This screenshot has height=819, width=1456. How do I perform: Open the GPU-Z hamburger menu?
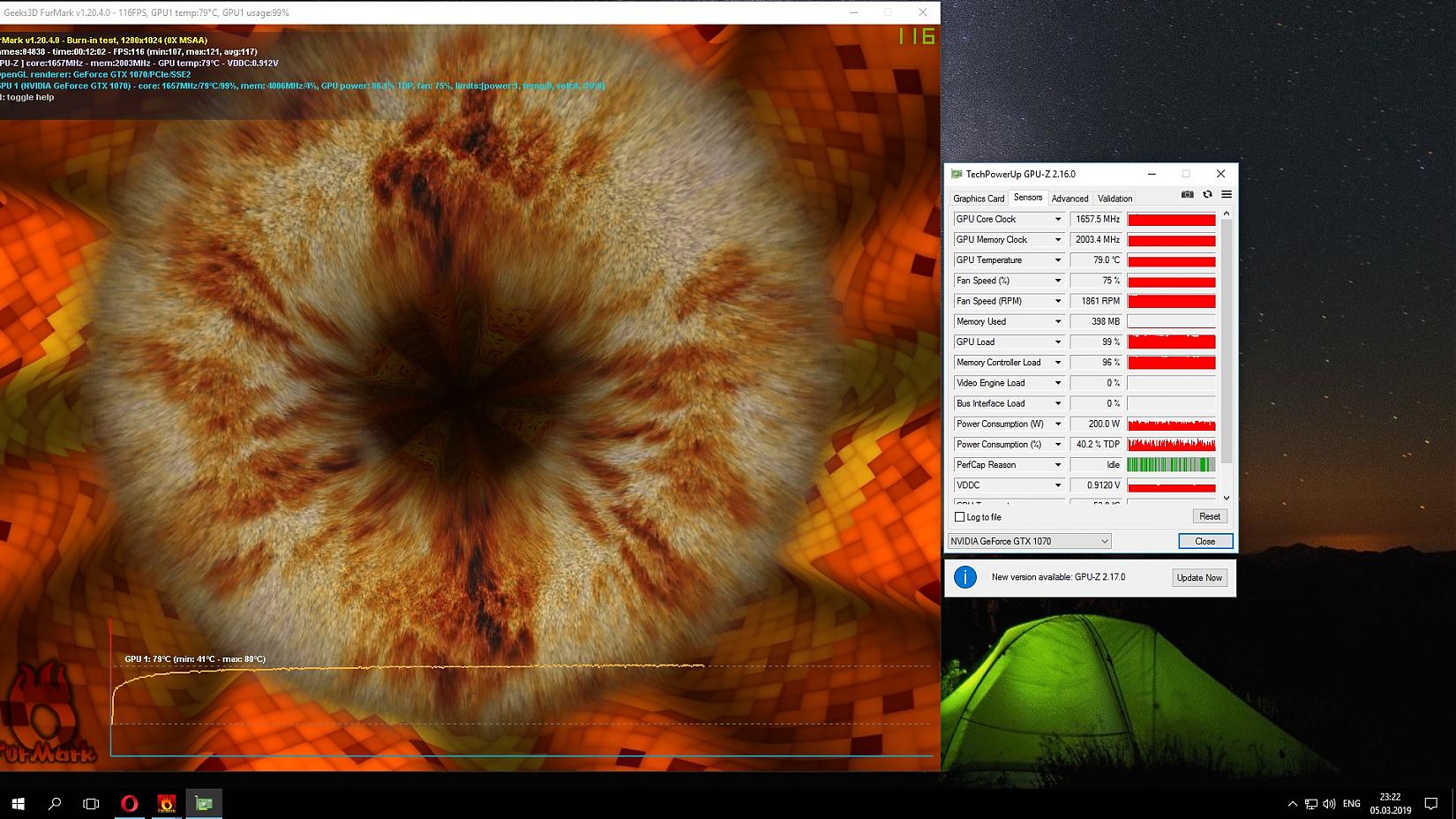coord(1227,194)
